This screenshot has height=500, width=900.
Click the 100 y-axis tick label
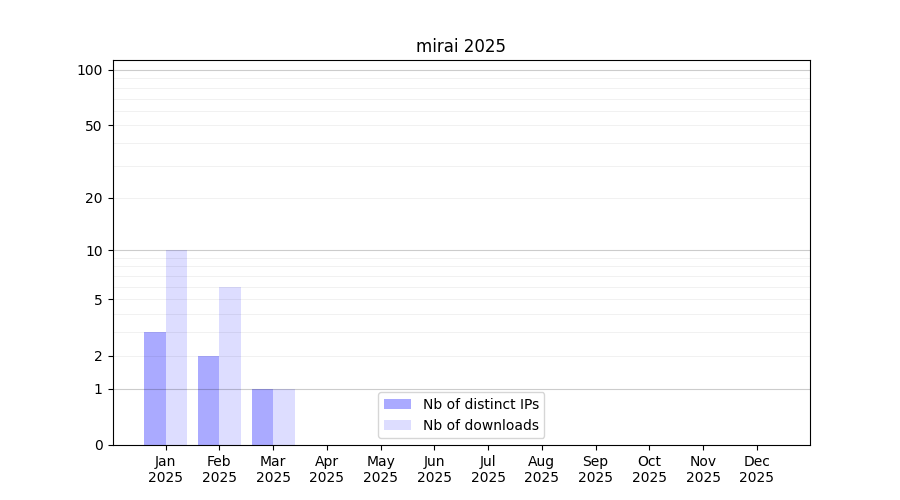tap(90, 70)
